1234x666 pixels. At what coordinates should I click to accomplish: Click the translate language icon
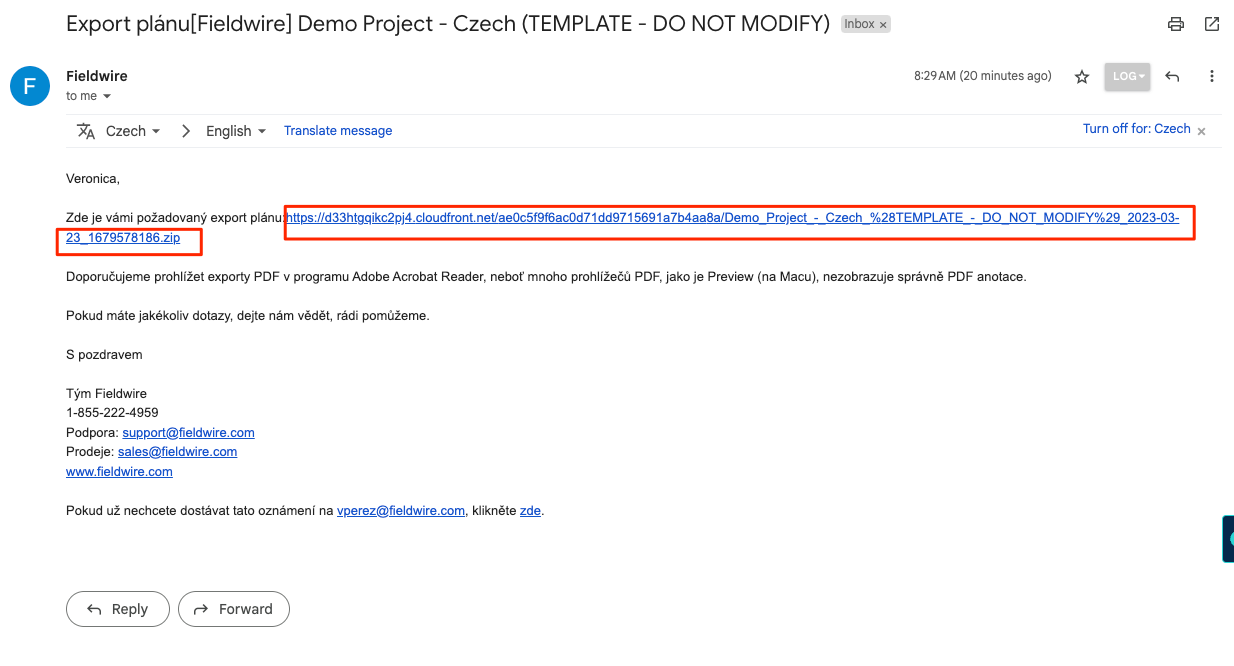click(86, 131)
